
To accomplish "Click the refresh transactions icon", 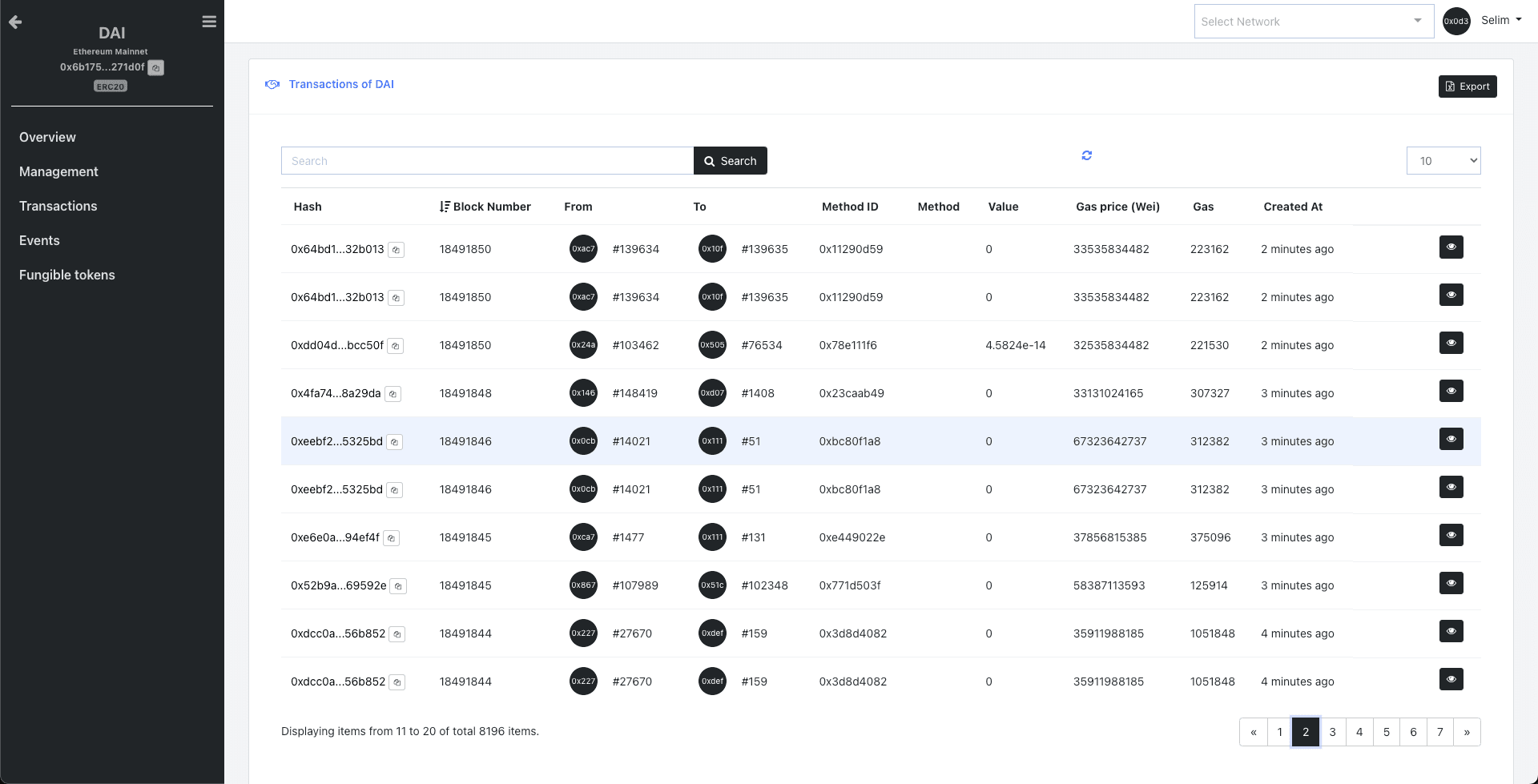I will [x=1087, y=155].
